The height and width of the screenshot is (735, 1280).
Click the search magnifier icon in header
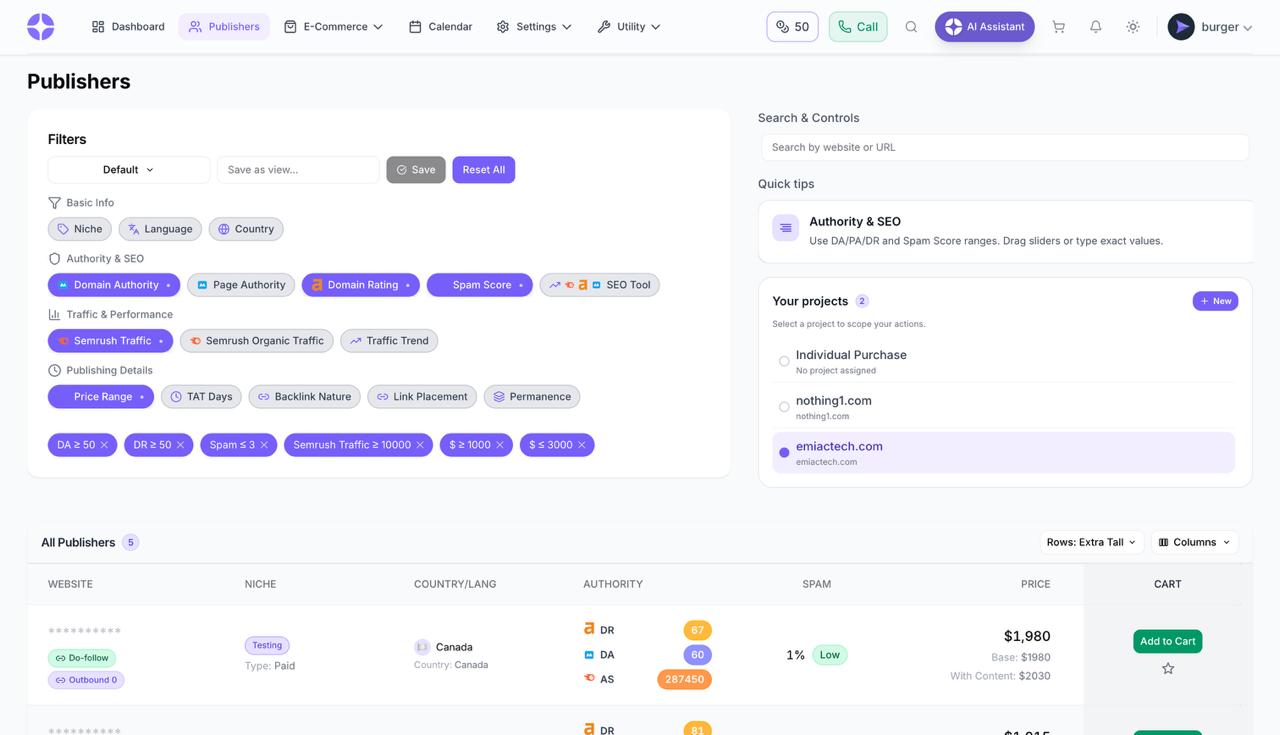[911, 27]
